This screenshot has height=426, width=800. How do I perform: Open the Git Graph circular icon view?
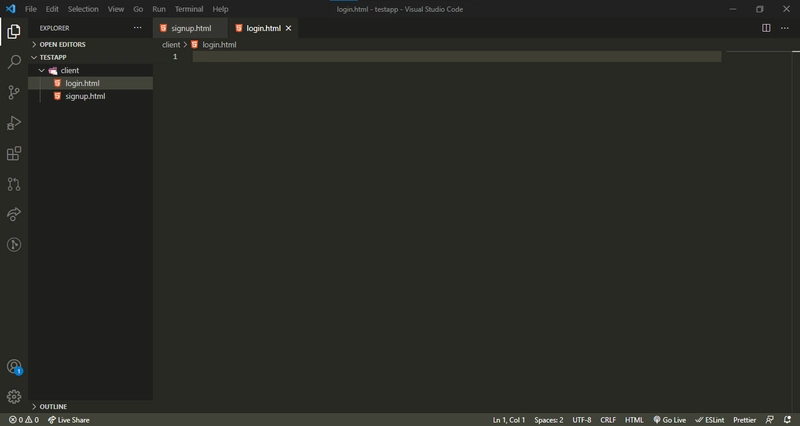[14, 245]
